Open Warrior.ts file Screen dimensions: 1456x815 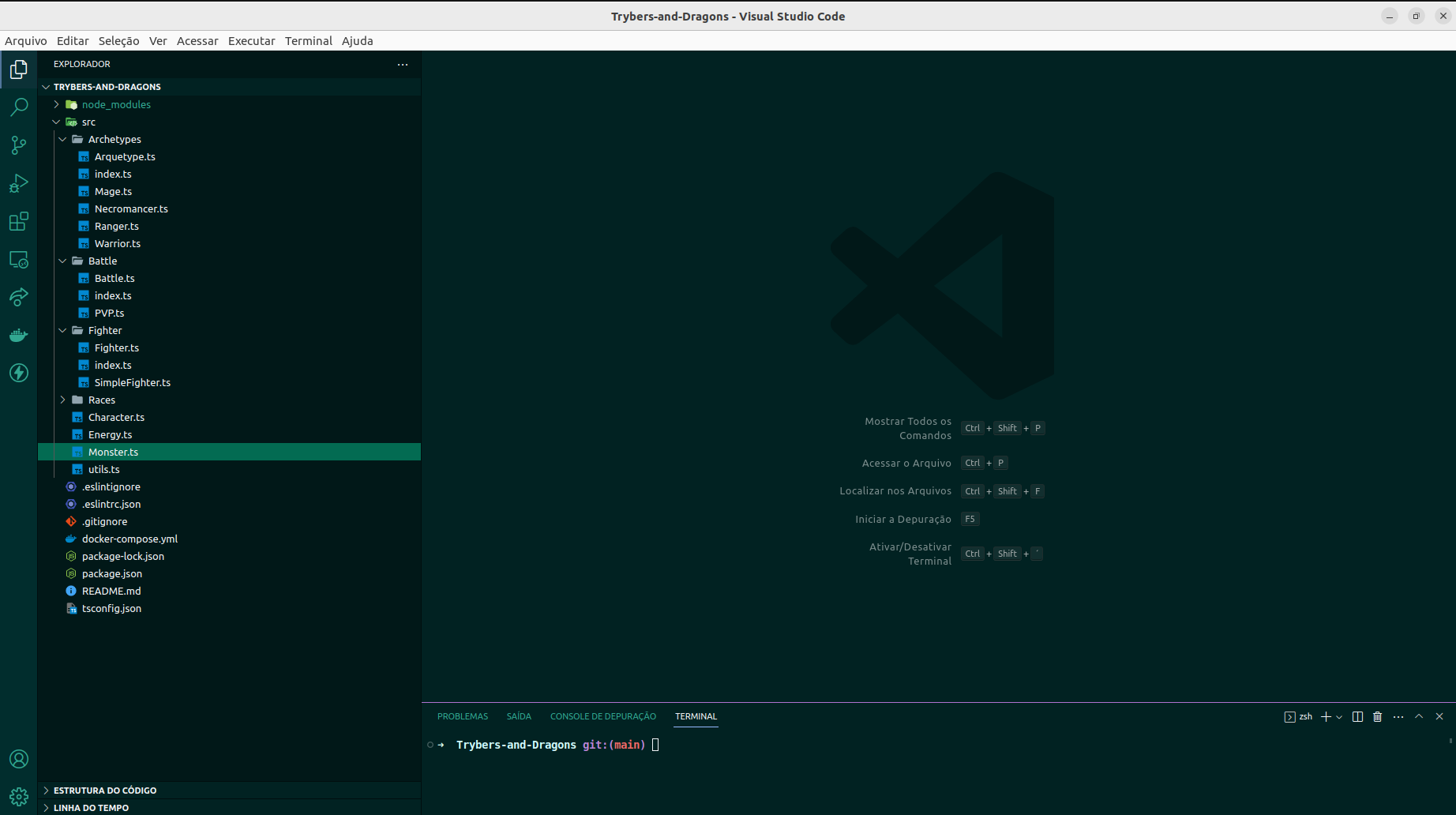(229, 243)
